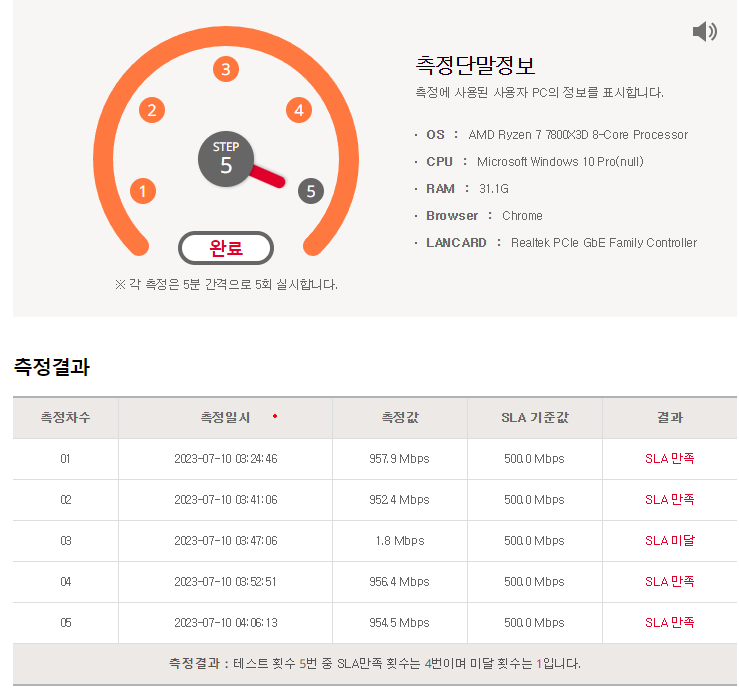Click the 957.9 Mbps measurement cell
The image size is (739, 693).
(398, 459)
